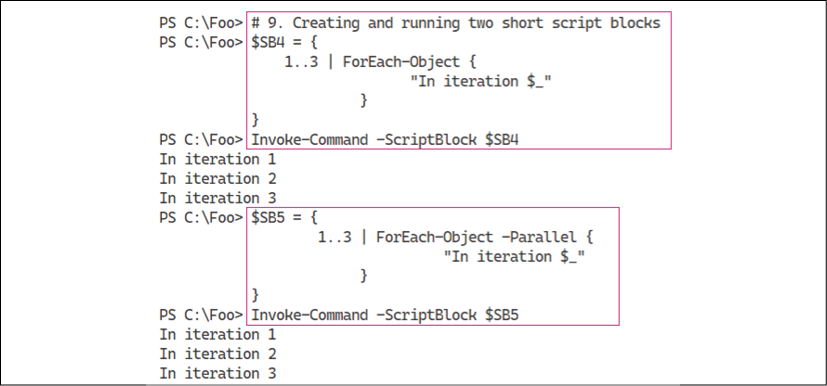Click the '1..3 | ForEach-Object {' line in $SB4
This screenshot has width=827, height=386.
click(x=380, y=62)
